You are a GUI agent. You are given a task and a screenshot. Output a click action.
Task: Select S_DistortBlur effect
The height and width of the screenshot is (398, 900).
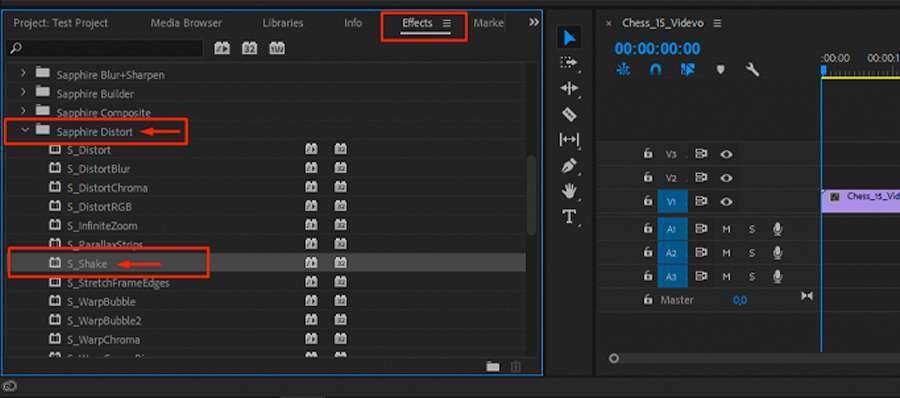[x=98, y=169]
